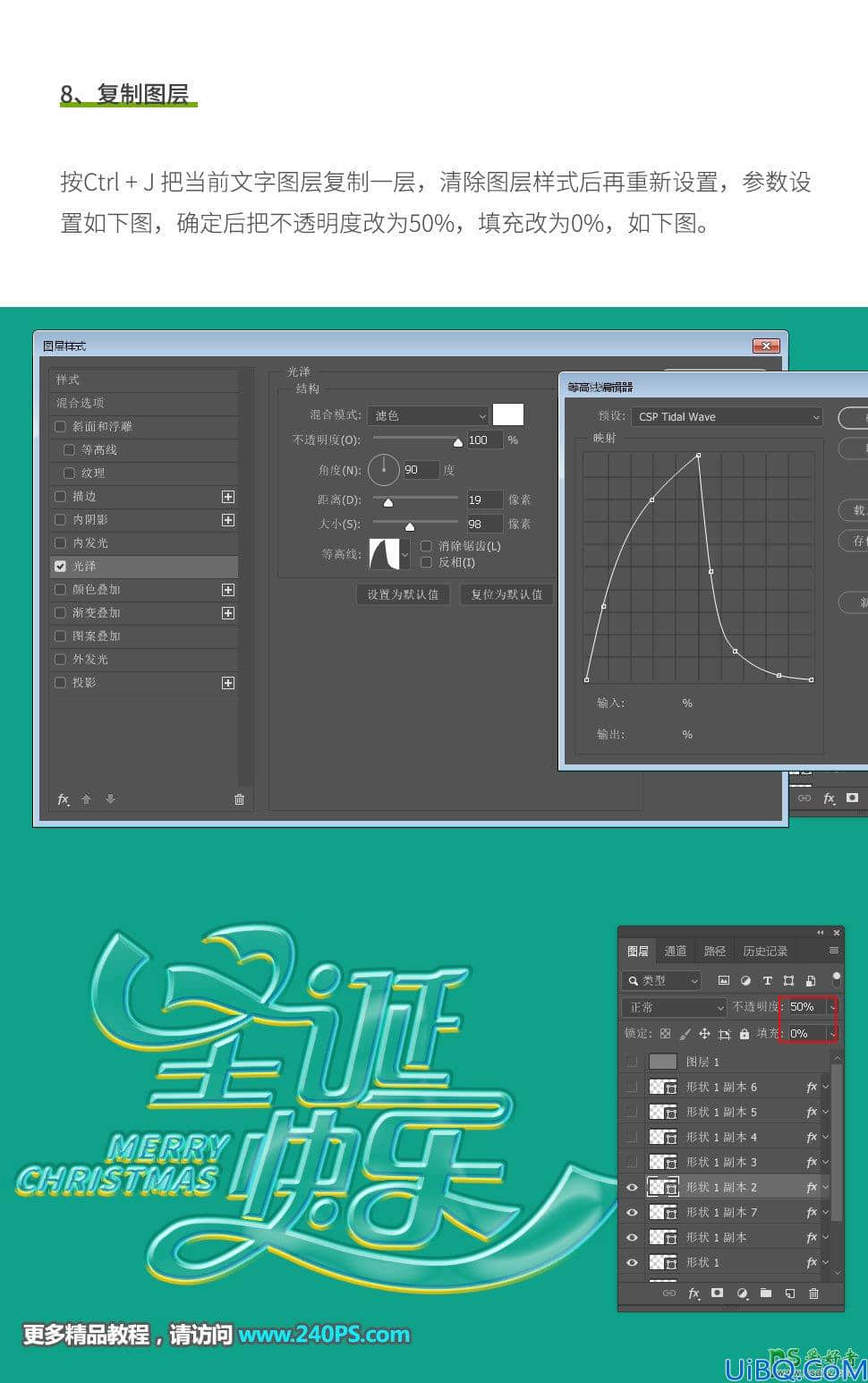This screenshot has width=868, height=1383.
Task: Click the 距离(D) slider handle
Action: (x=388, y=502)
